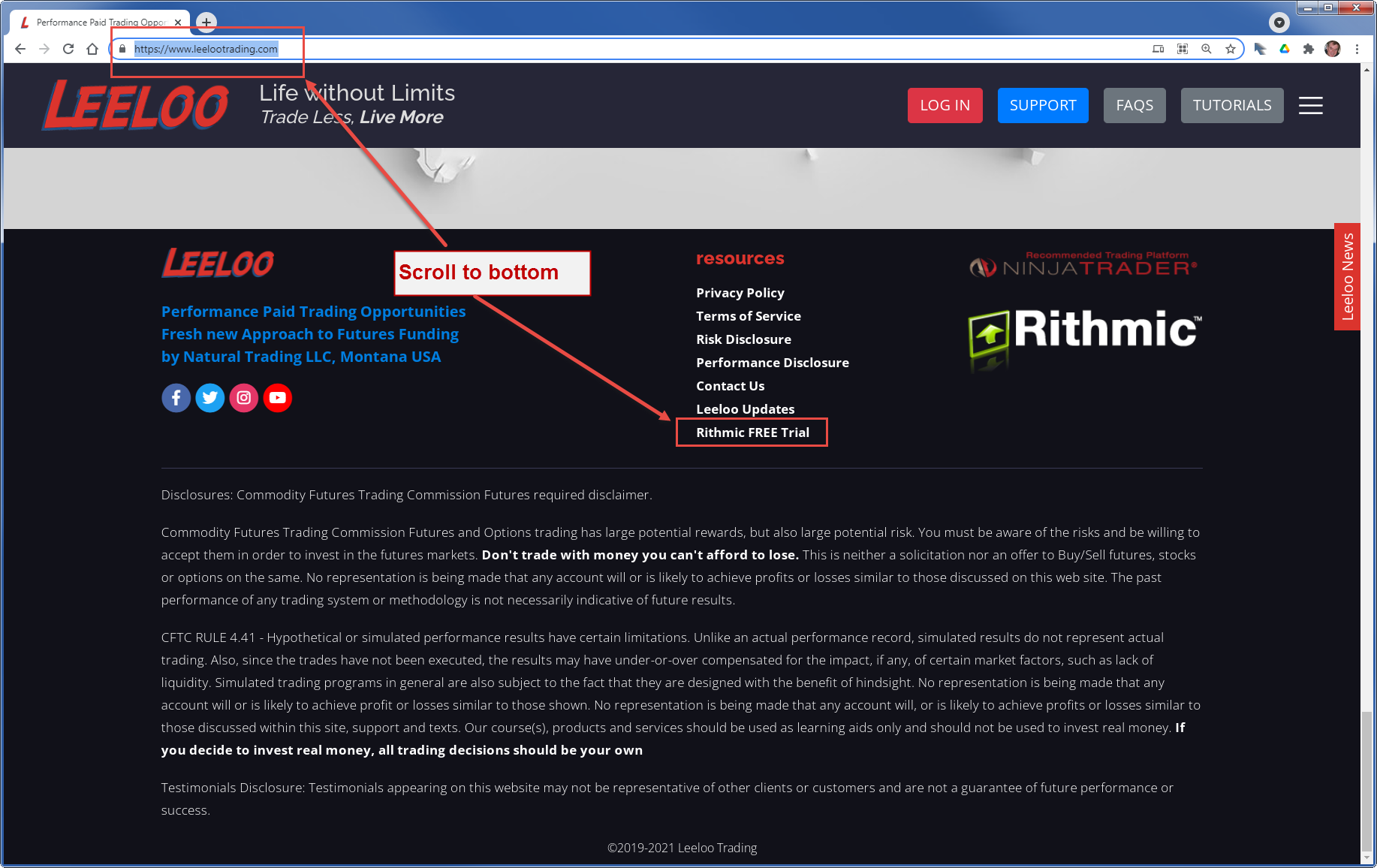Switch to the Performance Paid Trading tab
The image size is (1377, 868).
(x=100, y=23)
